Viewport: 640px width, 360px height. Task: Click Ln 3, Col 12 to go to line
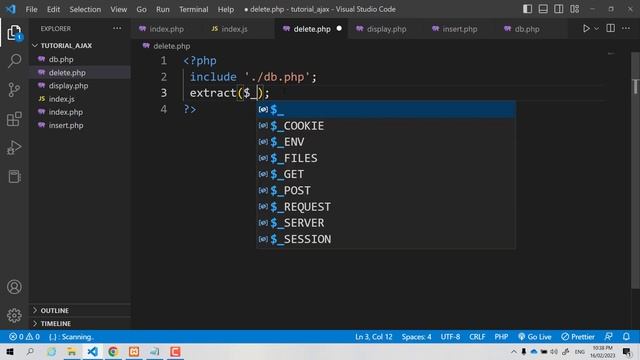click(x=373, y=337)
